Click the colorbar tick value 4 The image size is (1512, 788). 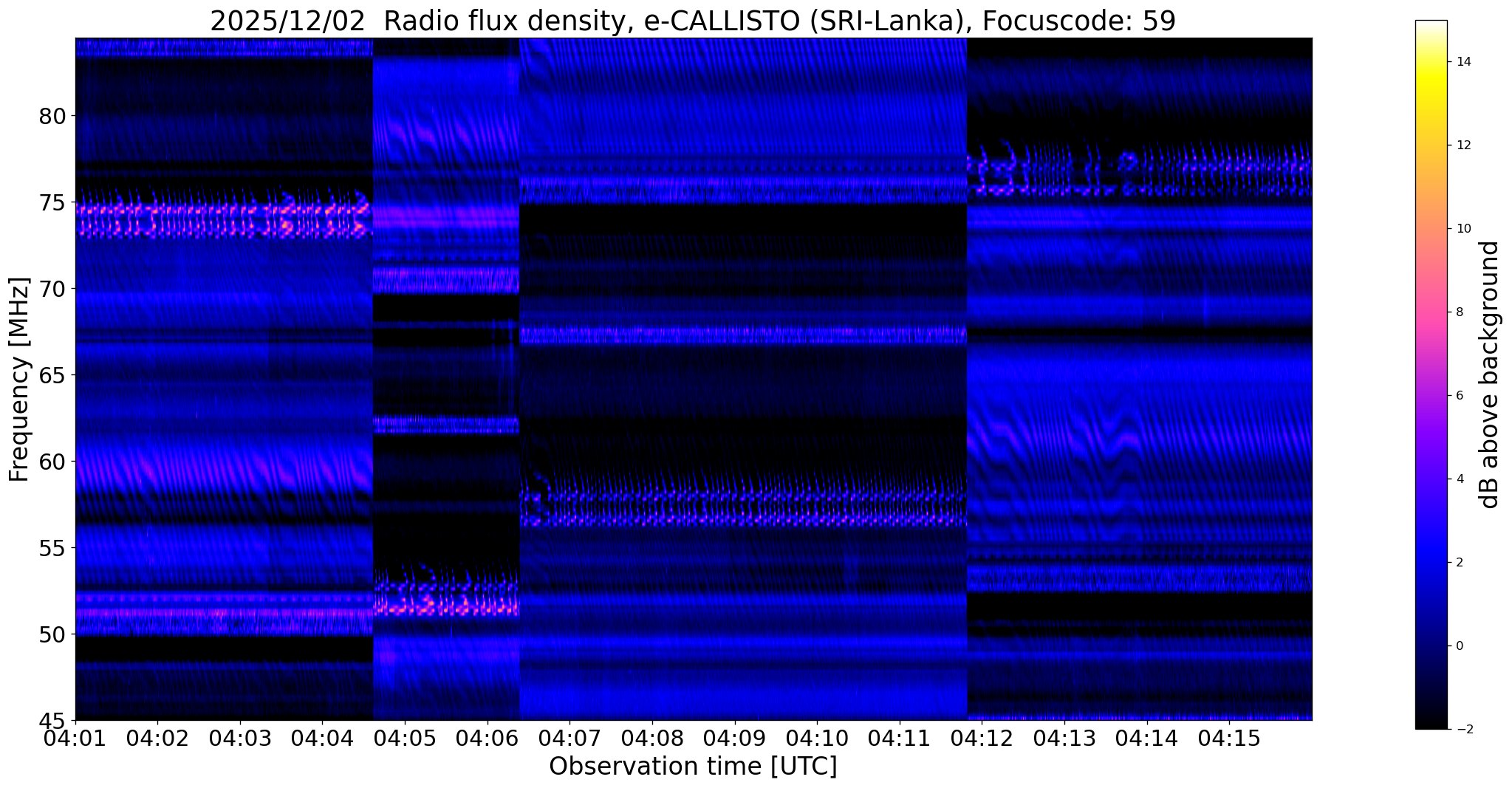1459,479
